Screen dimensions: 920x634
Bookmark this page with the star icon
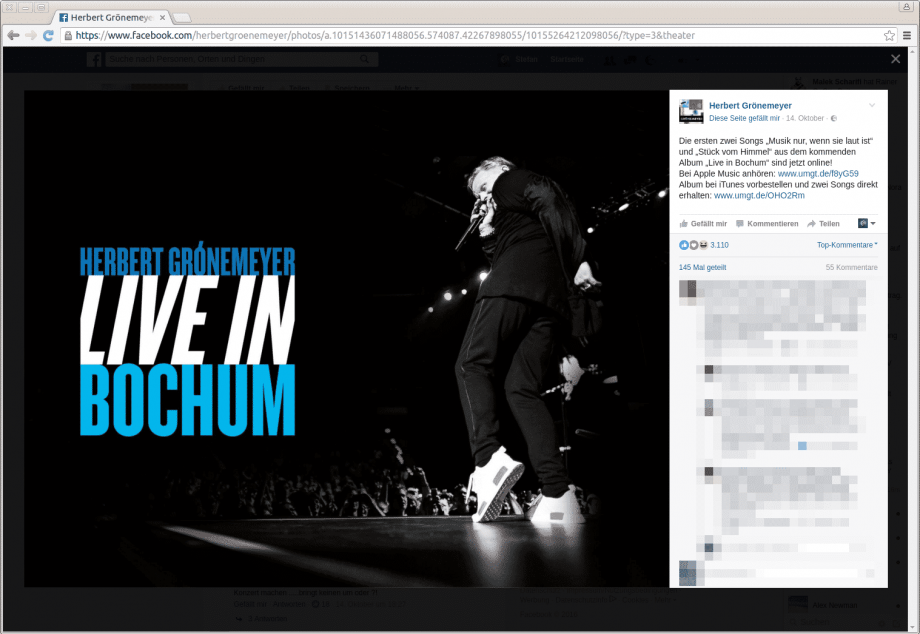click(889, 35)
